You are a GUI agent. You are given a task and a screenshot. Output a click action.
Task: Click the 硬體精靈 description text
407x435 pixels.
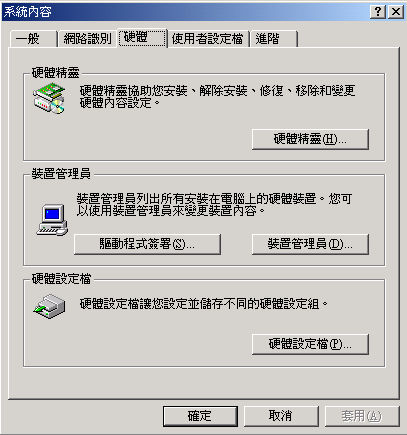217,97
